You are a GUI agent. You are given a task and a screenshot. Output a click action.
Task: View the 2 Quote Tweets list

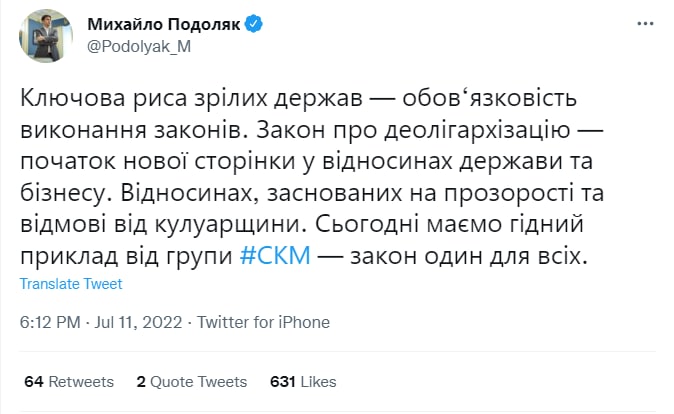[x=191, y=382]
